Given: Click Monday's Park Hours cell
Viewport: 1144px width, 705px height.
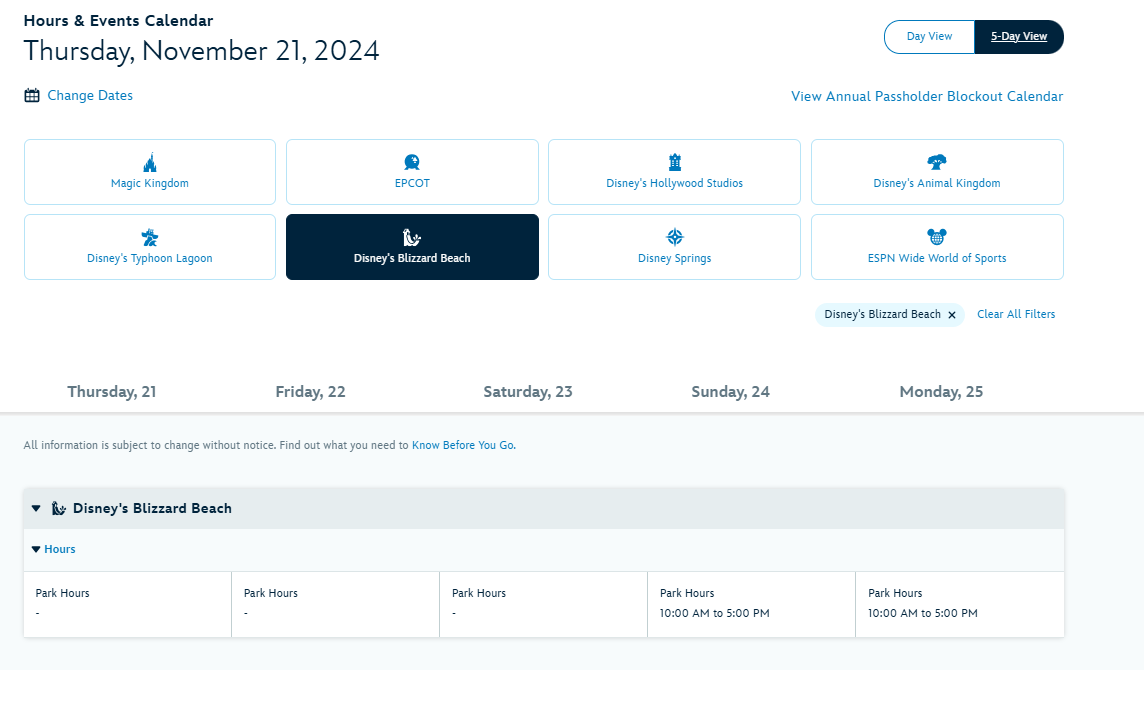Looking at the screenshot, I should tap(959, 603).
